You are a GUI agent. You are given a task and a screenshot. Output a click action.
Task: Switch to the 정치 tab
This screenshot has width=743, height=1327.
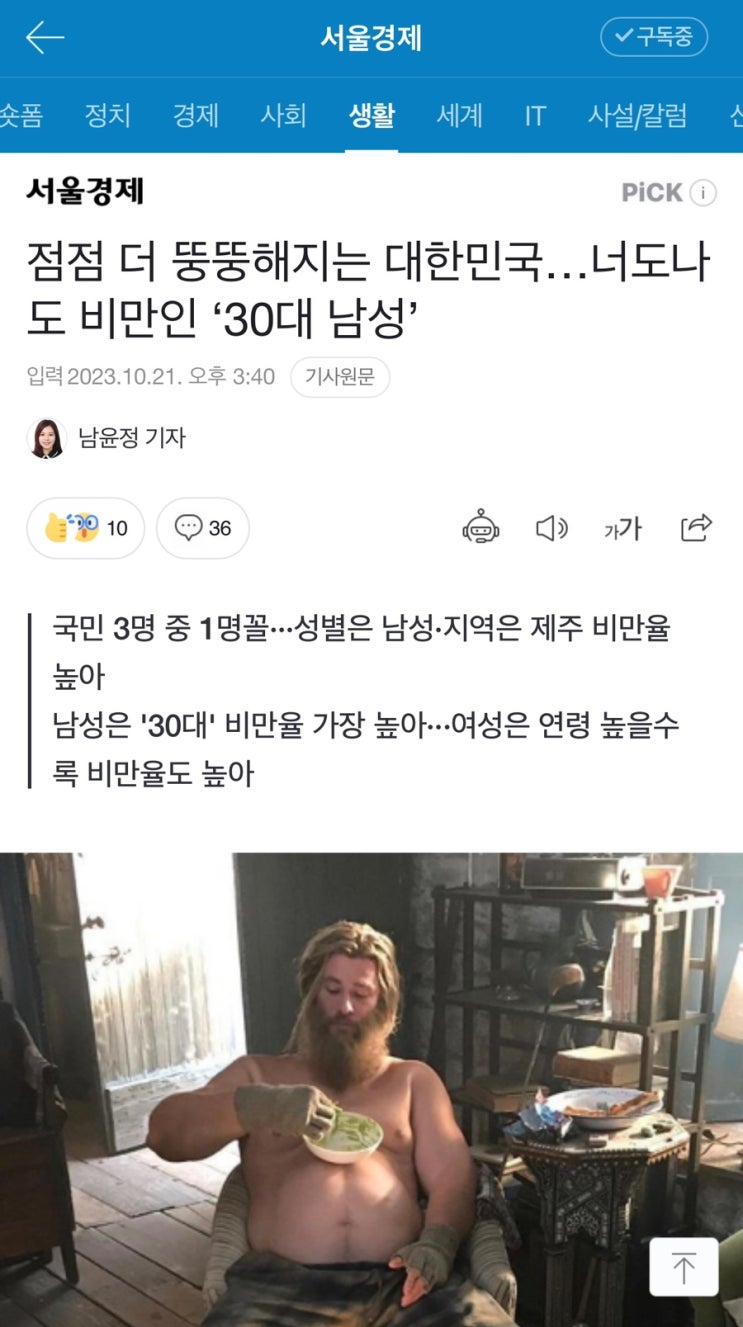tap(108, 116)
